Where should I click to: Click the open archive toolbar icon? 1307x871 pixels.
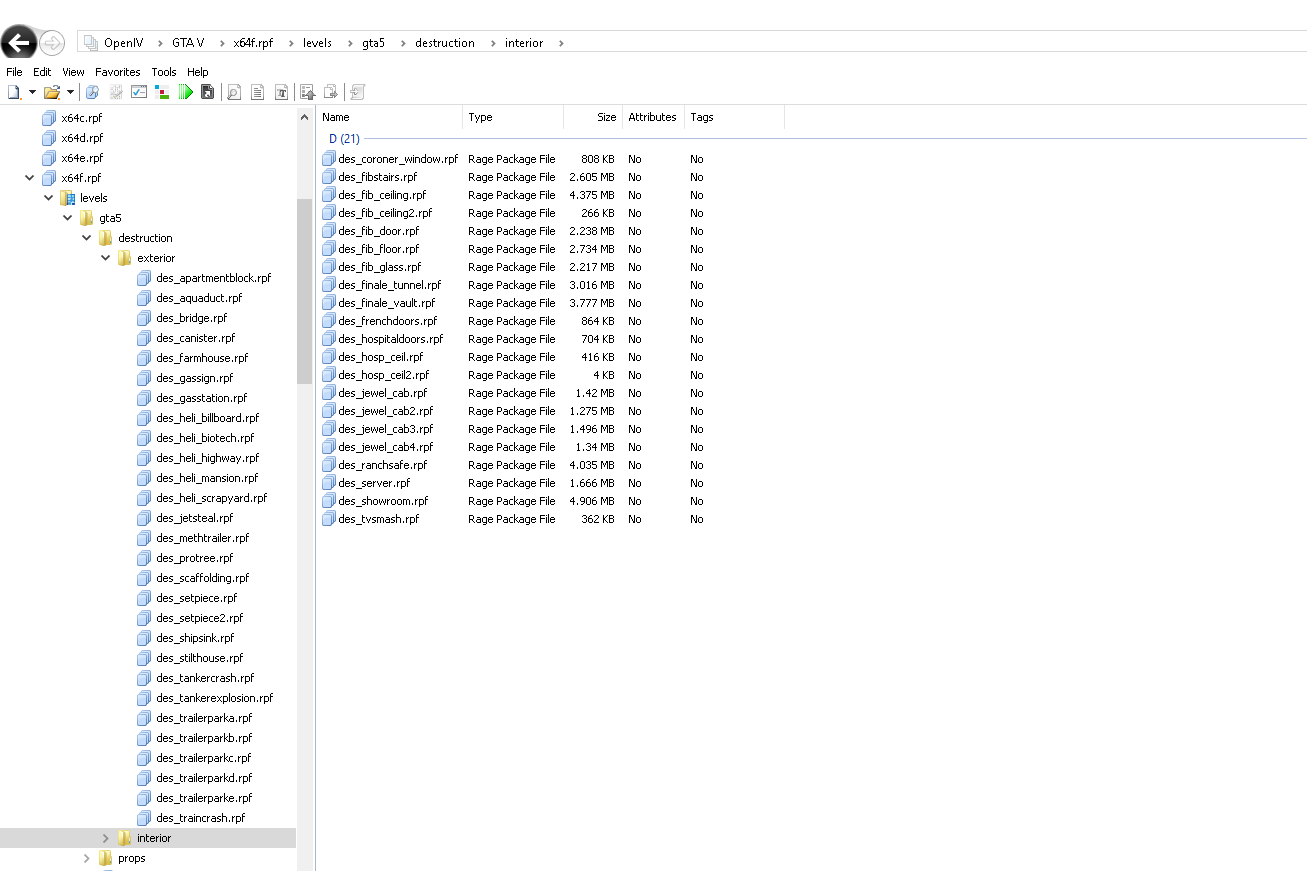52,92
